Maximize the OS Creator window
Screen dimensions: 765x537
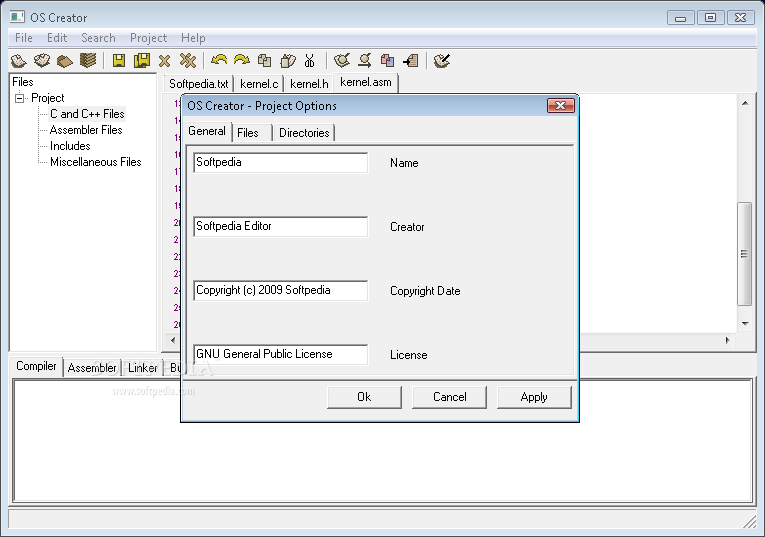click(x=710, y=18)
